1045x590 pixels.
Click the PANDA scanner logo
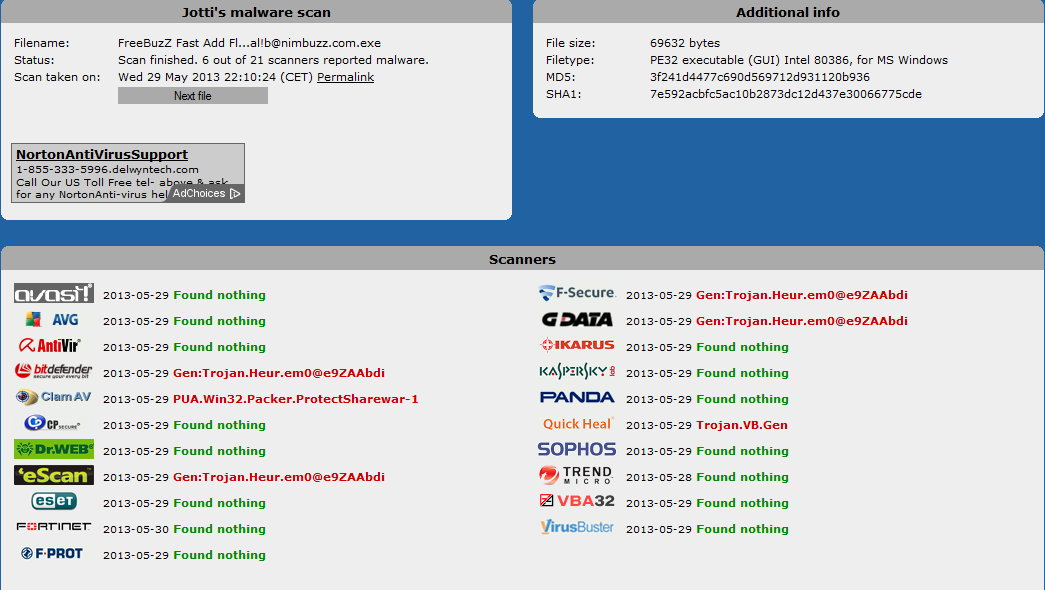tap(577, 397)
